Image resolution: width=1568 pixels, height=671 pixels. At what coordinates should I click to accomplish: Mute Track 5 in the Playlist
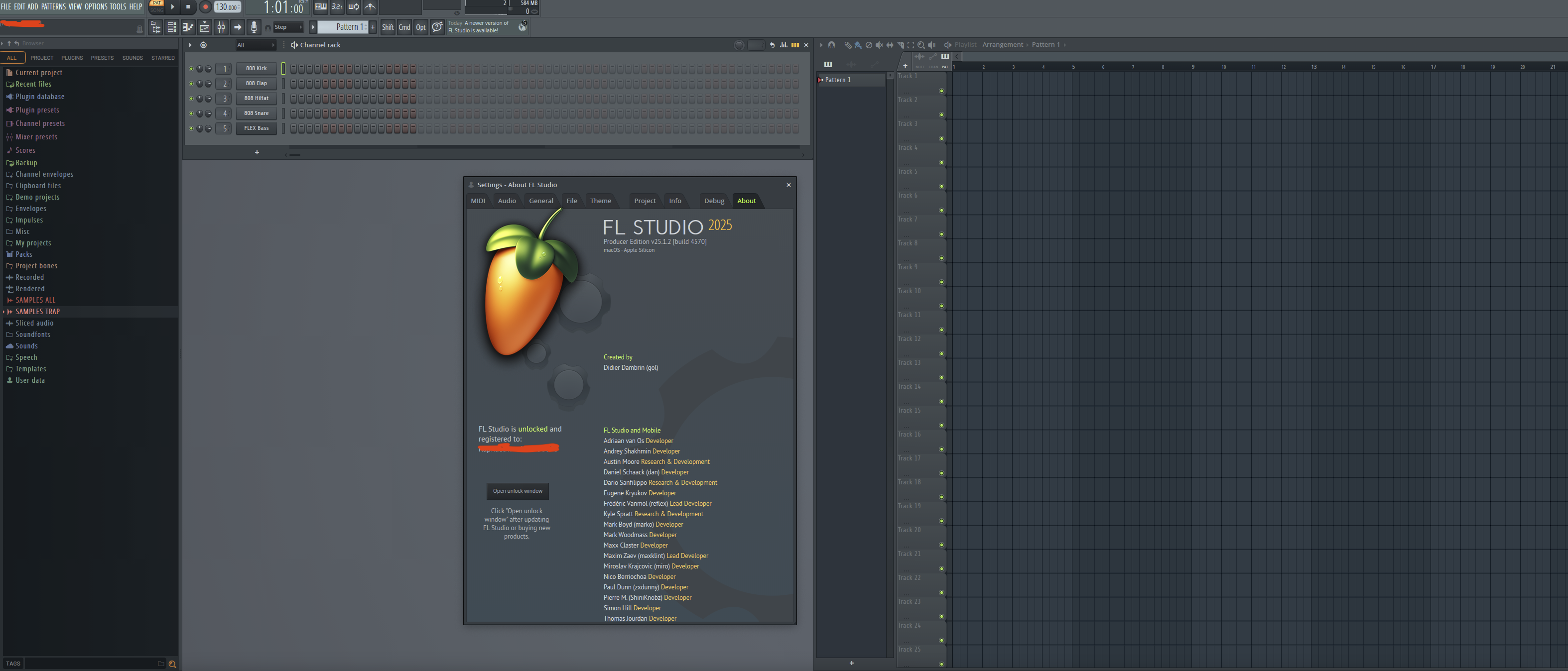pyautogui.click(x=941, y=186)
